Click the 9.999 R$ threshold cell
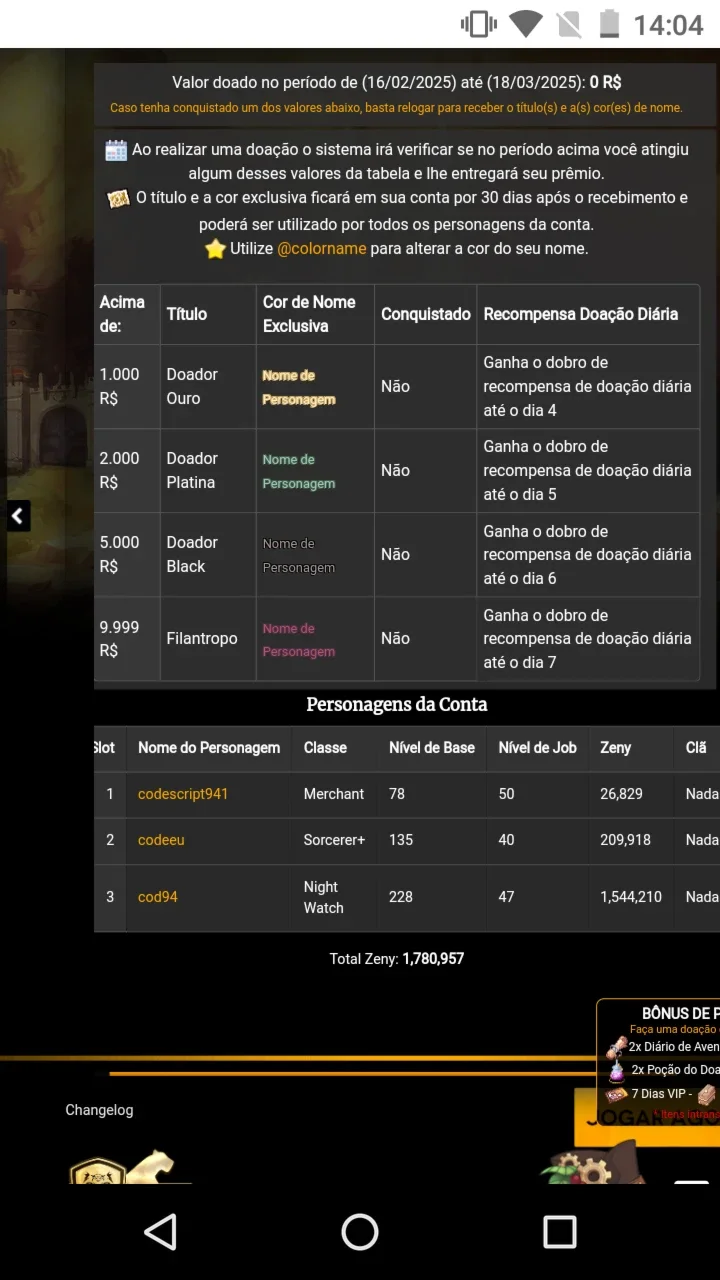Image resolution: width=720 pixels, height=1280 pixels. point(127,639)
